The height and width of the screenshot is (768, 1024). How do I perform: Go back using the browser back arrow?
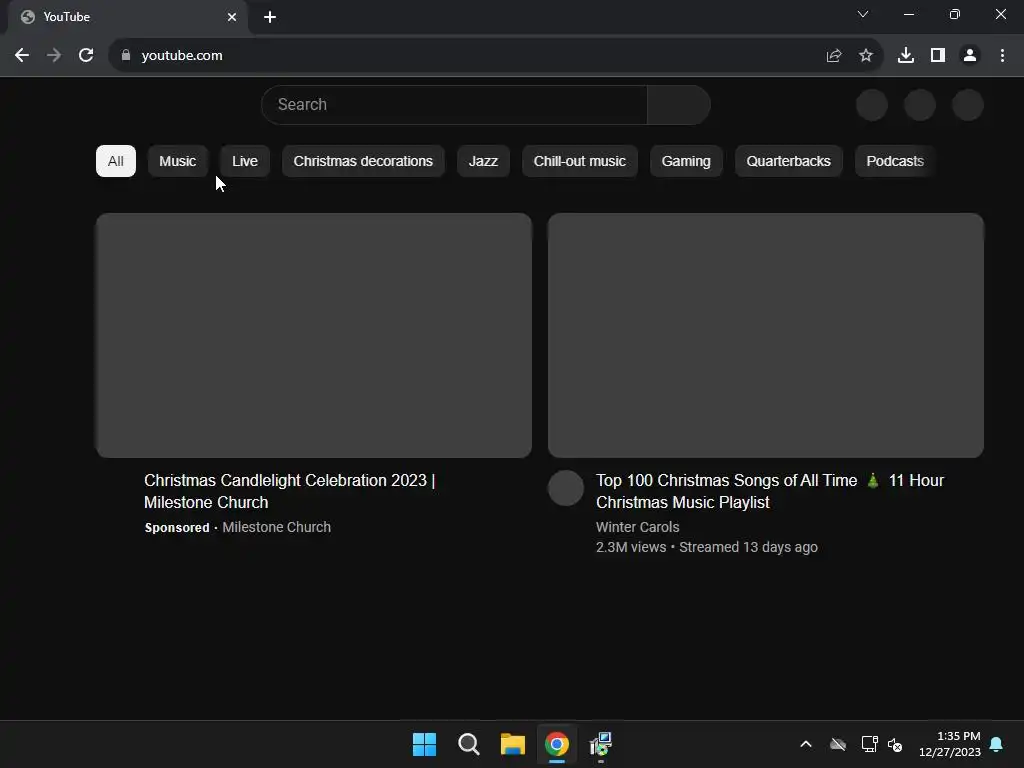[22, 56]
